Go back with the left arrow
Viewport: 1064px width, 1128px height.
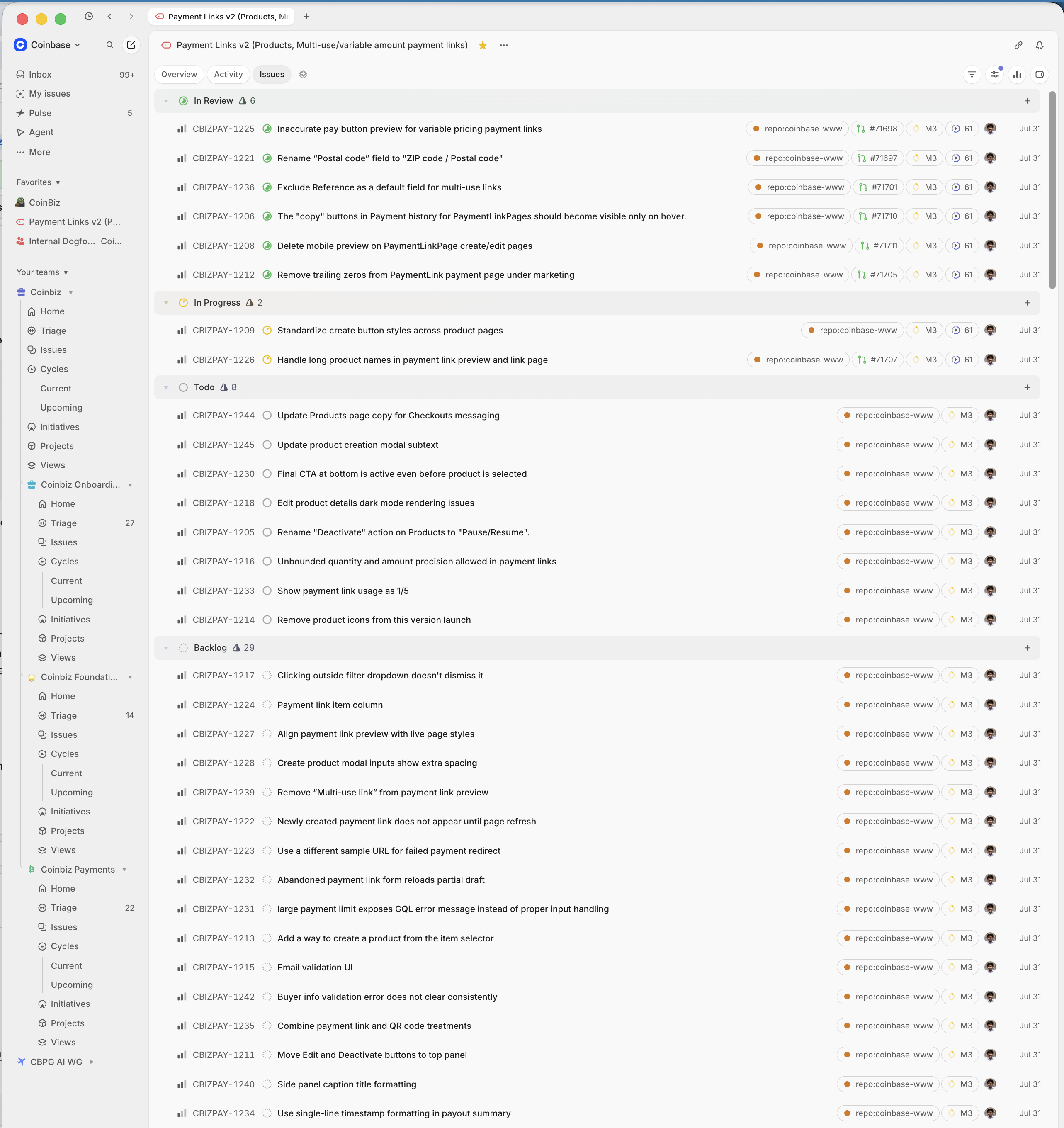click(x=109, y=17)
